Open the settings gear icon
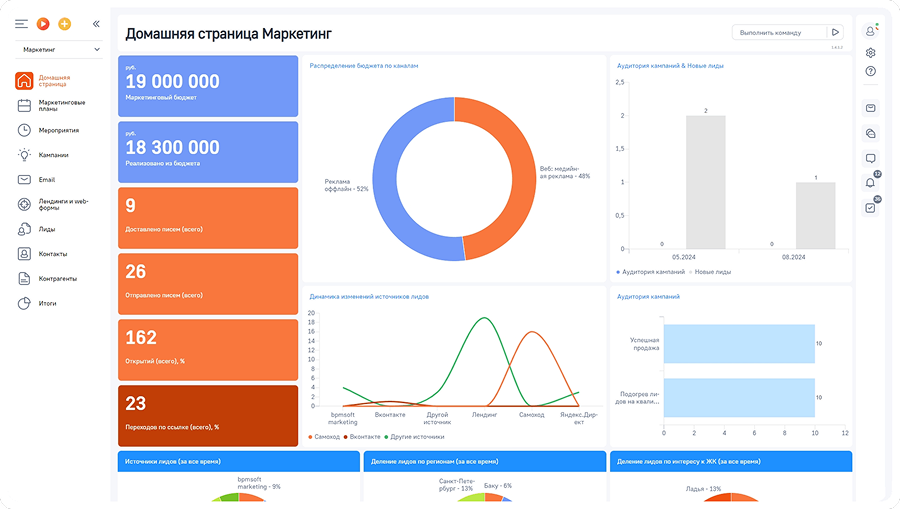This screenshot has height=509, width=900. tap(870, 52)
